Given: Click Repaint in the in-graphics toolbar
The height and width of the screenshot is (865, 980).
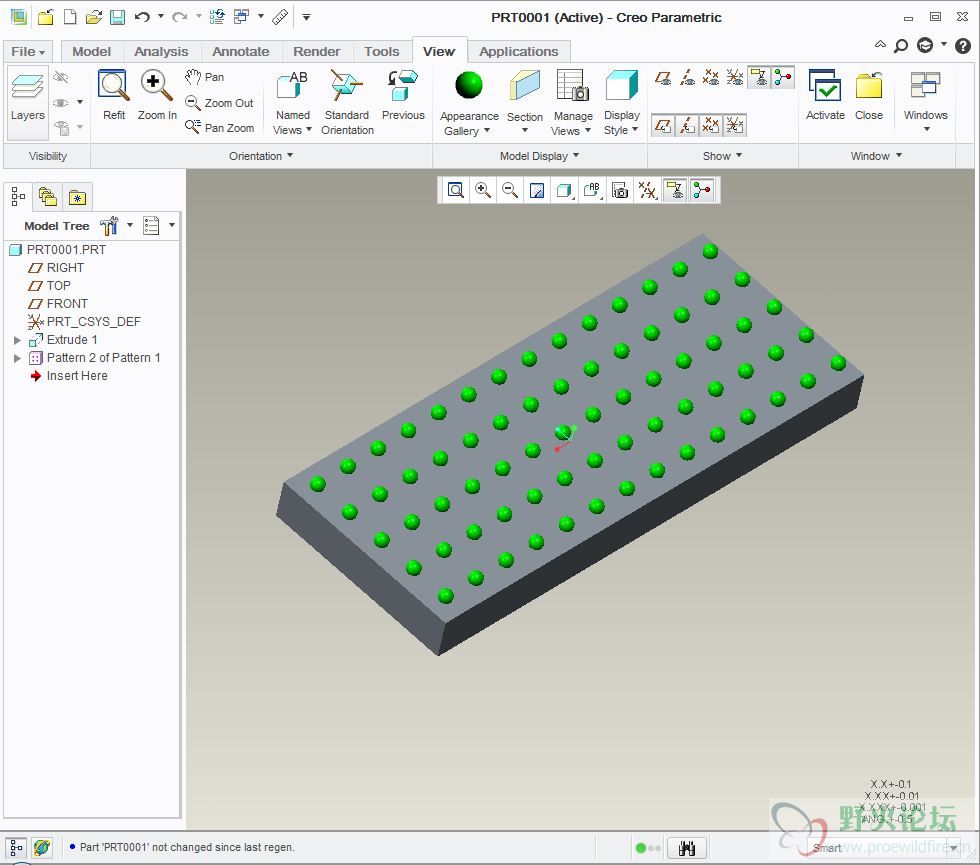Looking at the screenshot, I should click(x=537, y=190).
